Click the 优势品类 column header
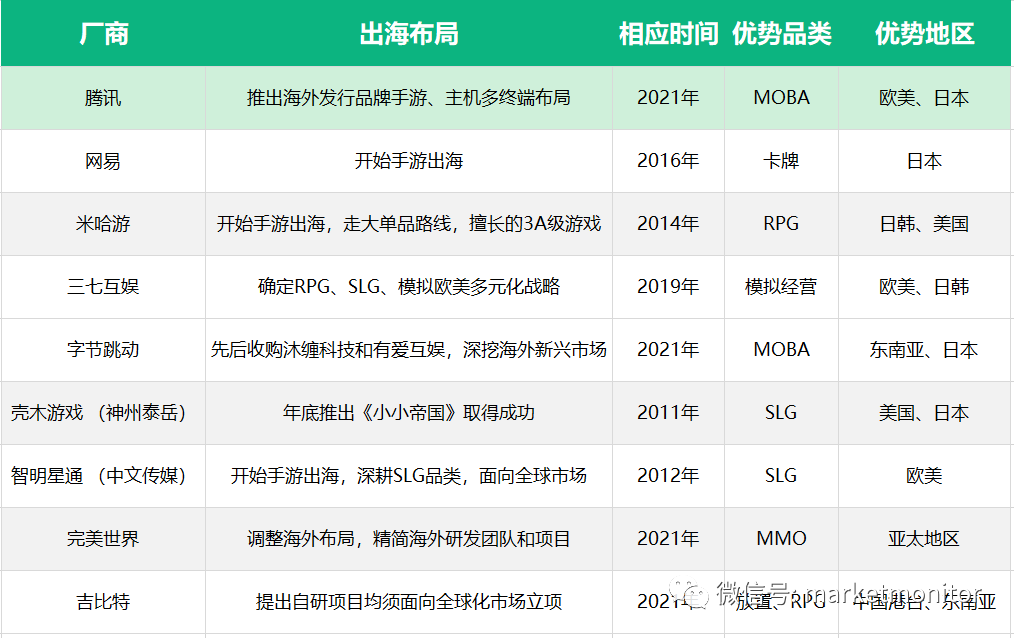 (781, 34)
